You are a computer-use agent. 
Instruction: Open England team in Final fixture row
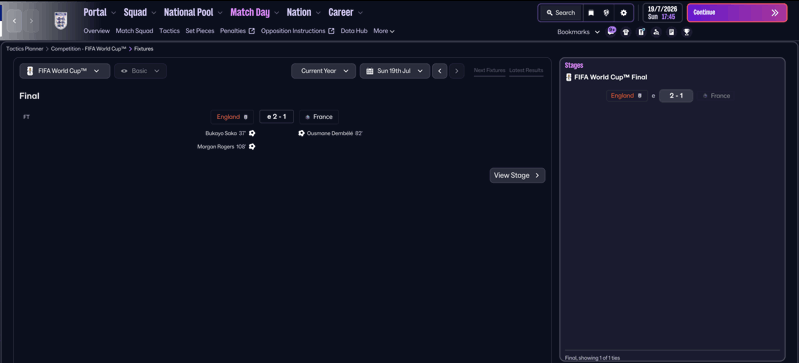pyautogui.click(x=232, y=117)
